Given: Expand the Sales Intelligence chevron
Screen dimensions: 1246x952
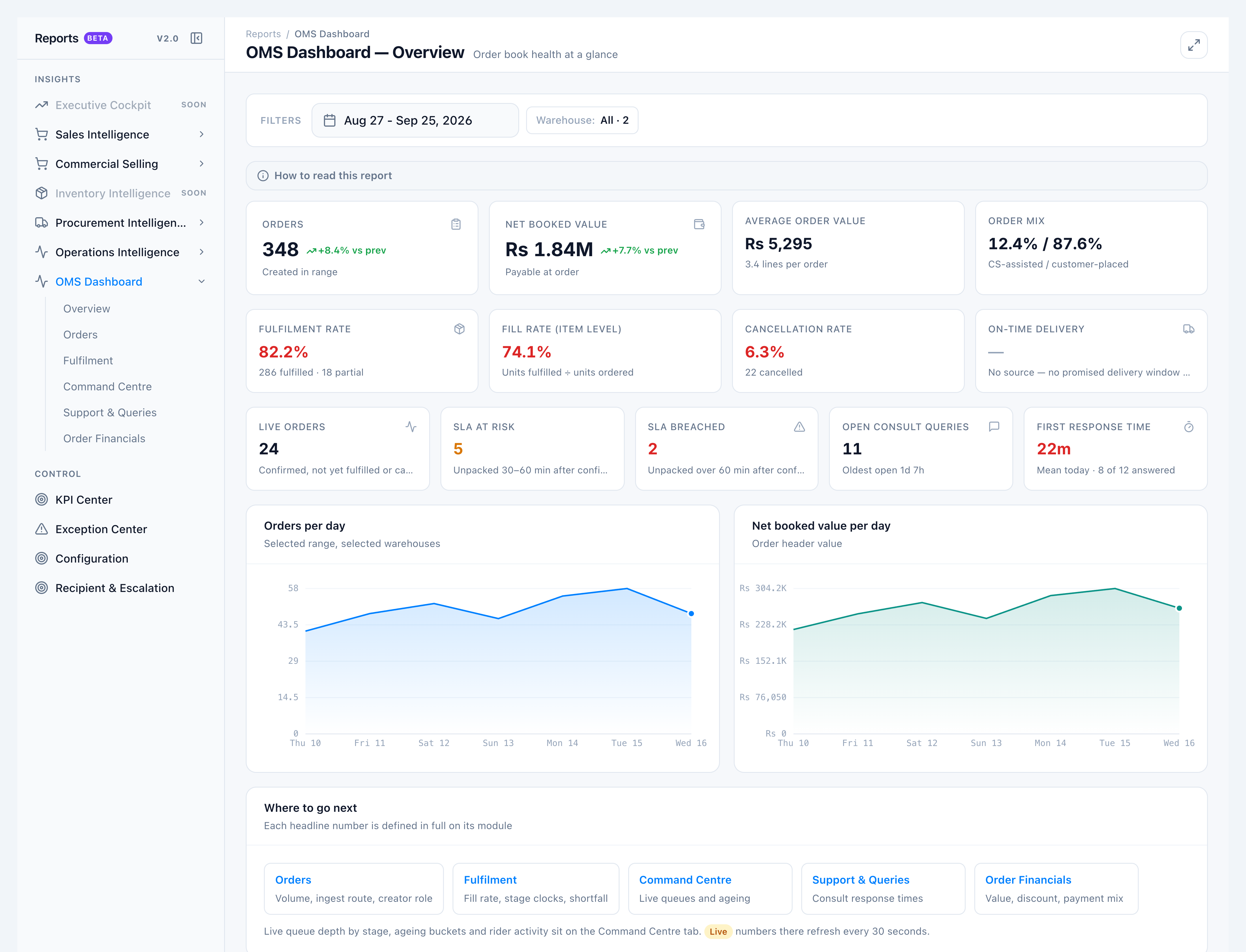Looking at the screenshot, I should click(x=201, y=134).
